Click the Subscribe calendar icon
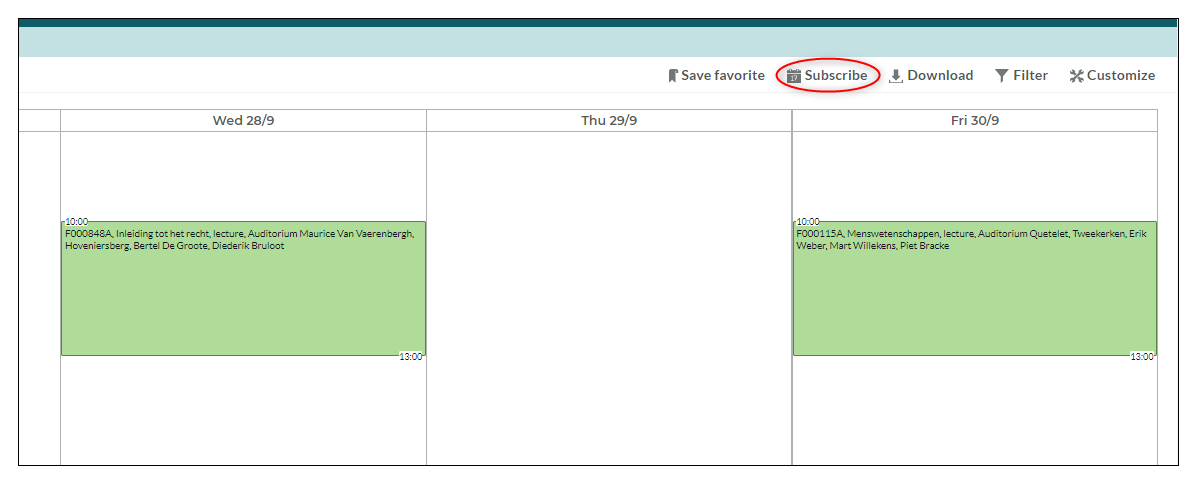Screen dimensions: 1197x484 [794, 76]
